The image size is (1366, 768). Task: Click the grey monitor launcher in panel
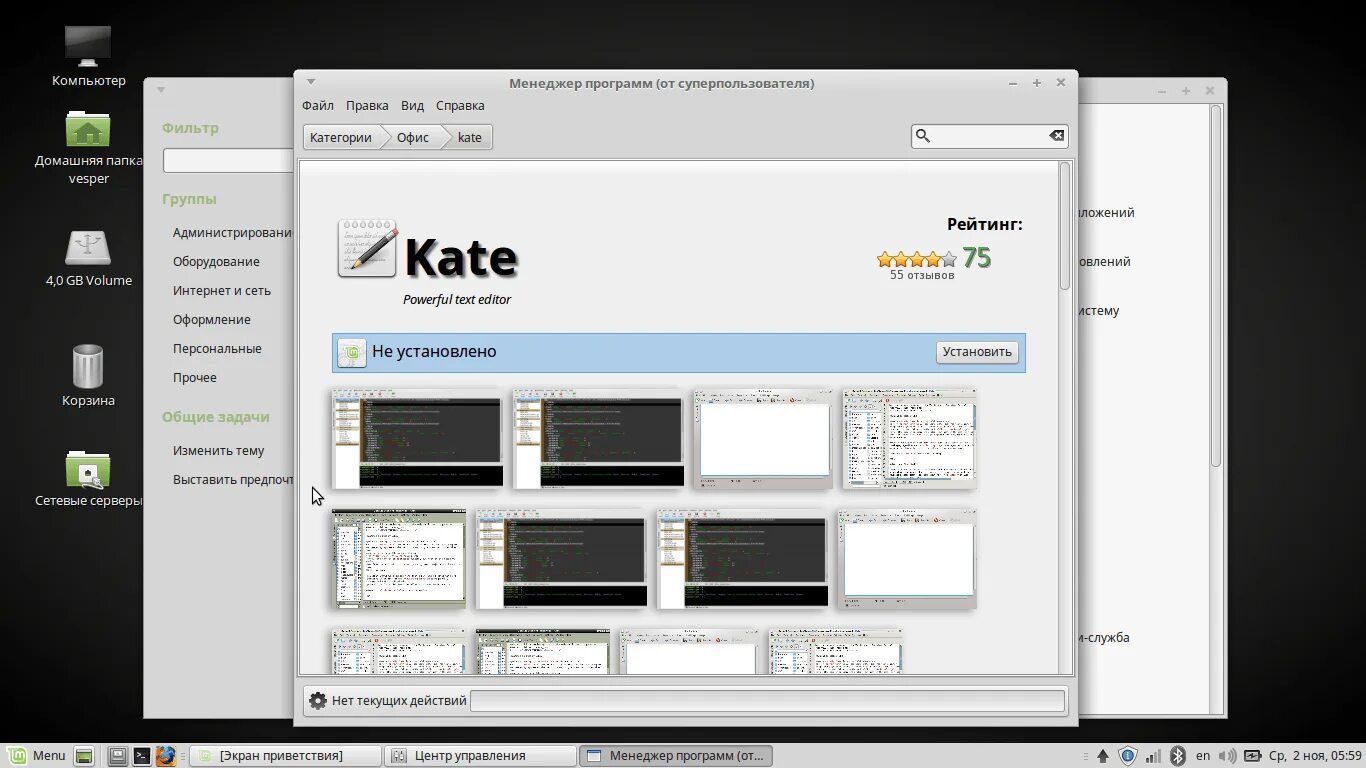117,756
